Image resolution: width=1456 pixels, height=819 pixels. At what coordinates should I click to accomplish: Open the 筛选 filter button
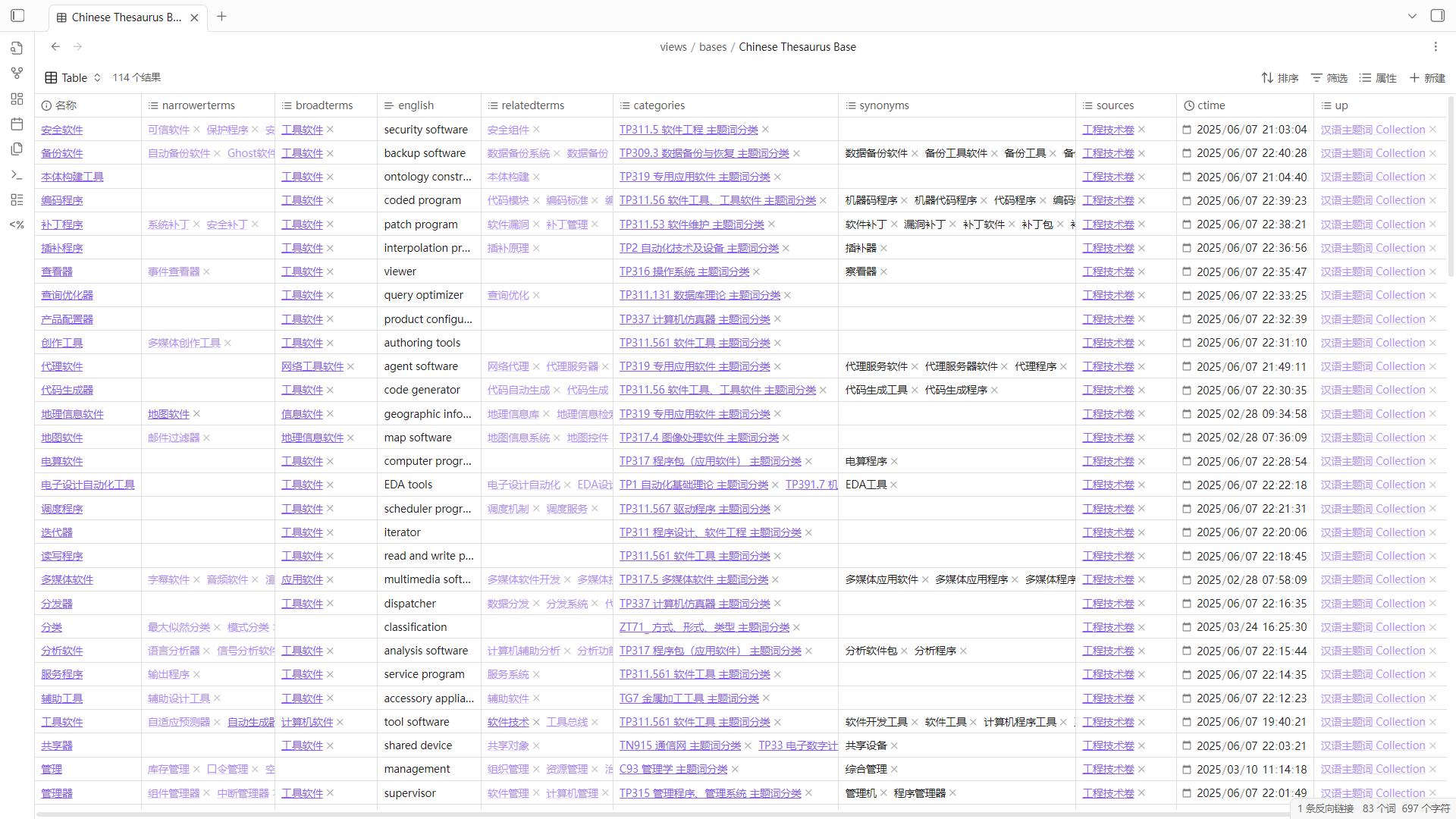coord(1329,78)
